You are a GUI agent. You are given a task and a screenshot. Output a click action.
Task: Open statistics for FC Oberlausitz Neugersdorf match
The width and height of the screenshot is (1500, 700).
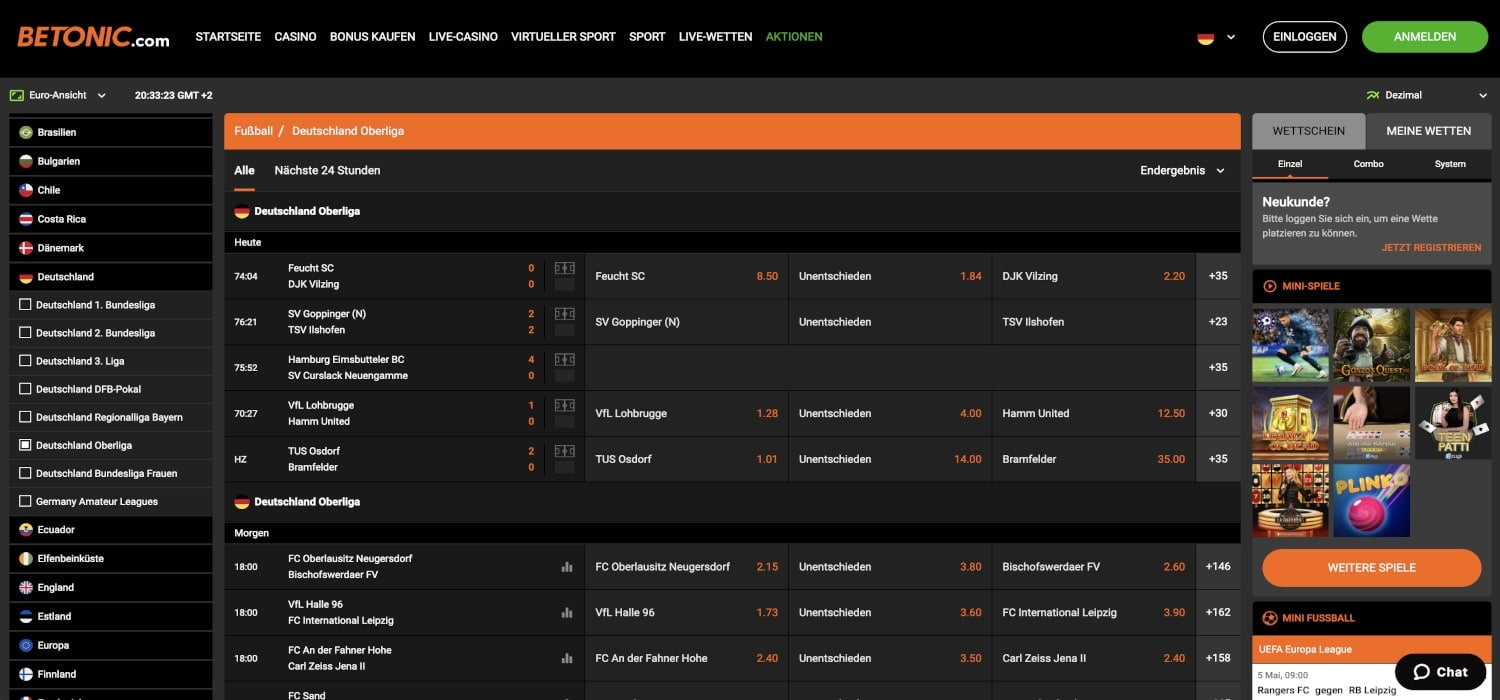point(567,567)
